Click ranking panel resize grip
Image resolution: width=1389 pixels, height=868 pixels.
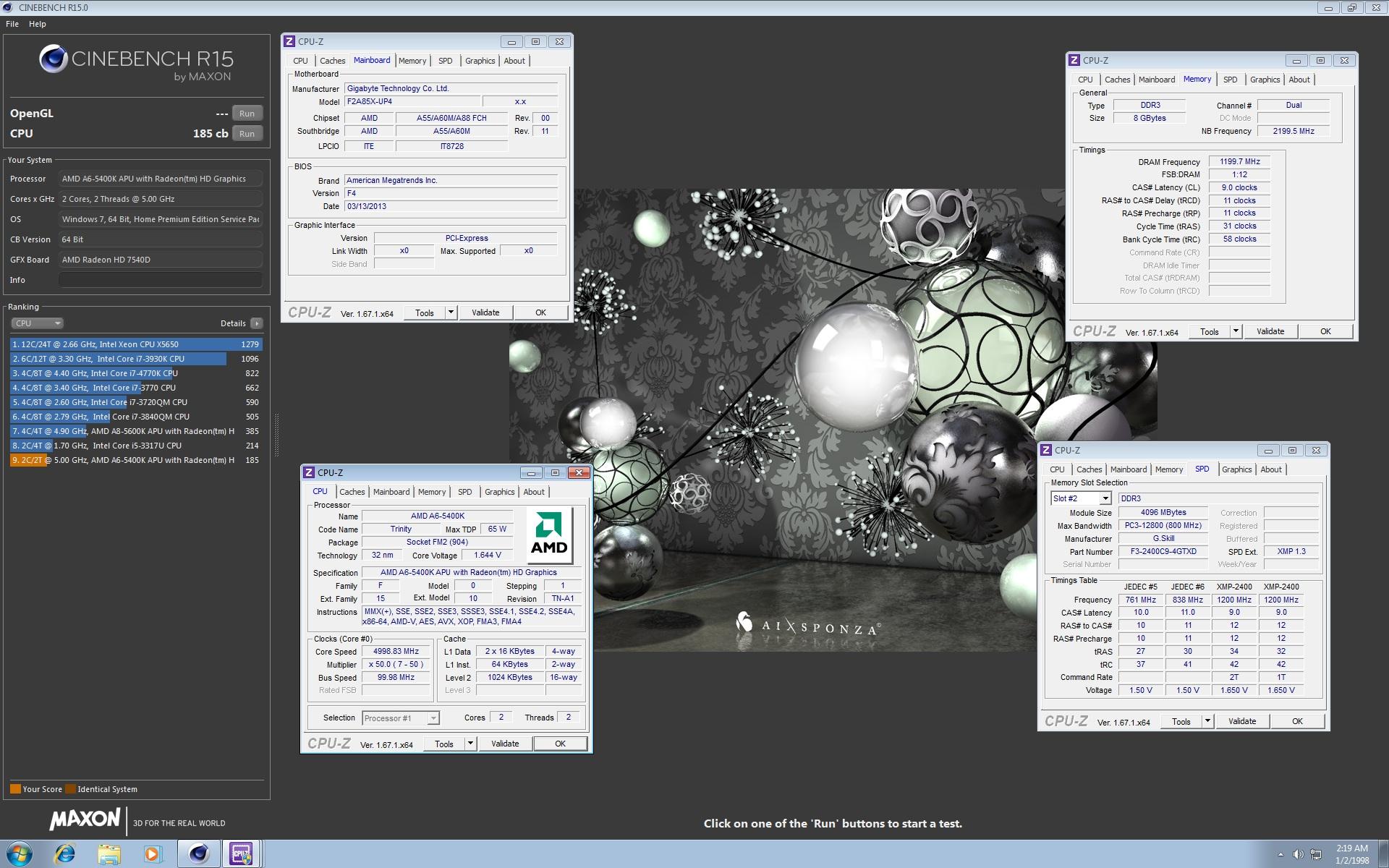coord(276,434)
